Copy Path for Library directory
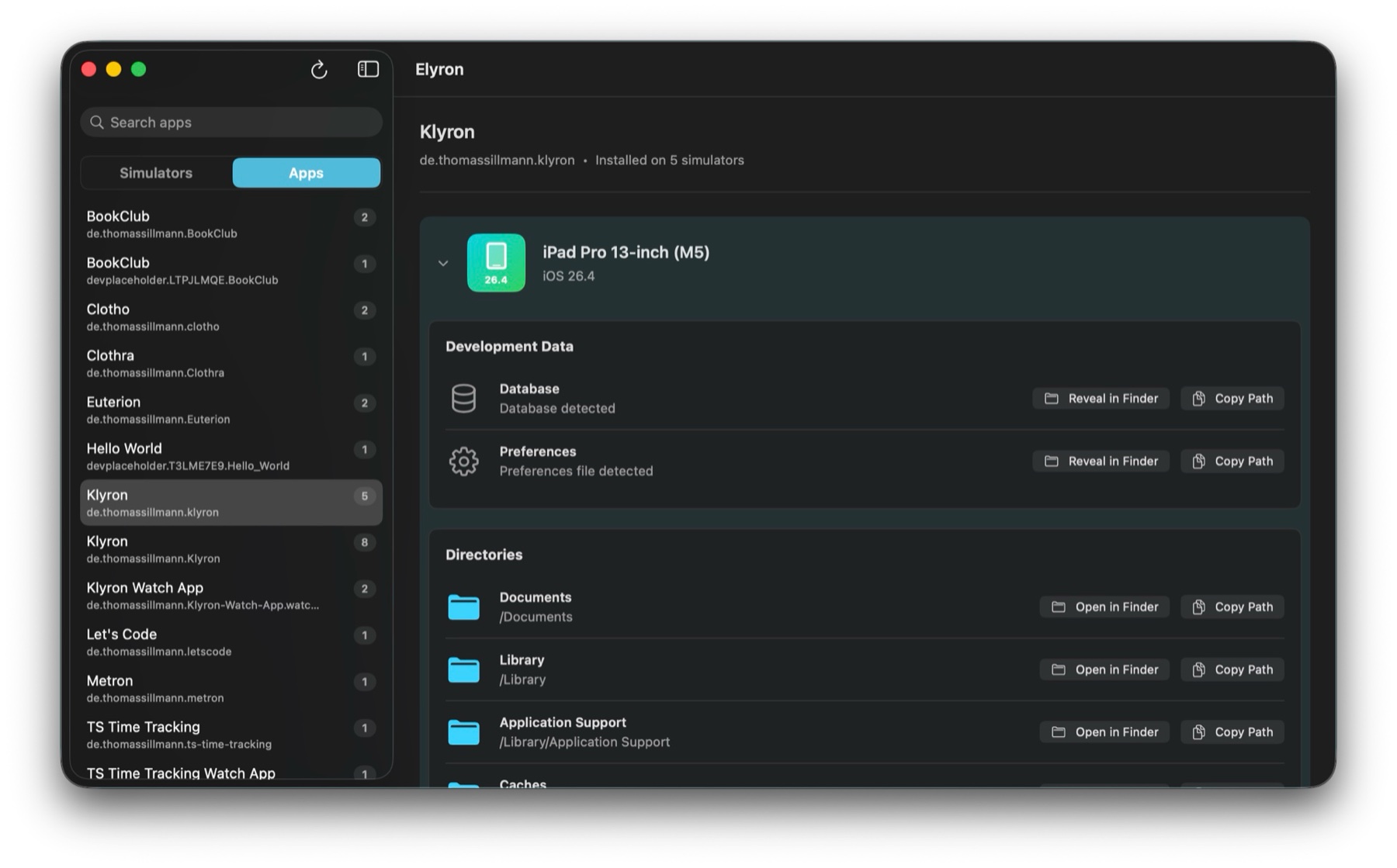The image size is (1397, 868). point(1232,670)
